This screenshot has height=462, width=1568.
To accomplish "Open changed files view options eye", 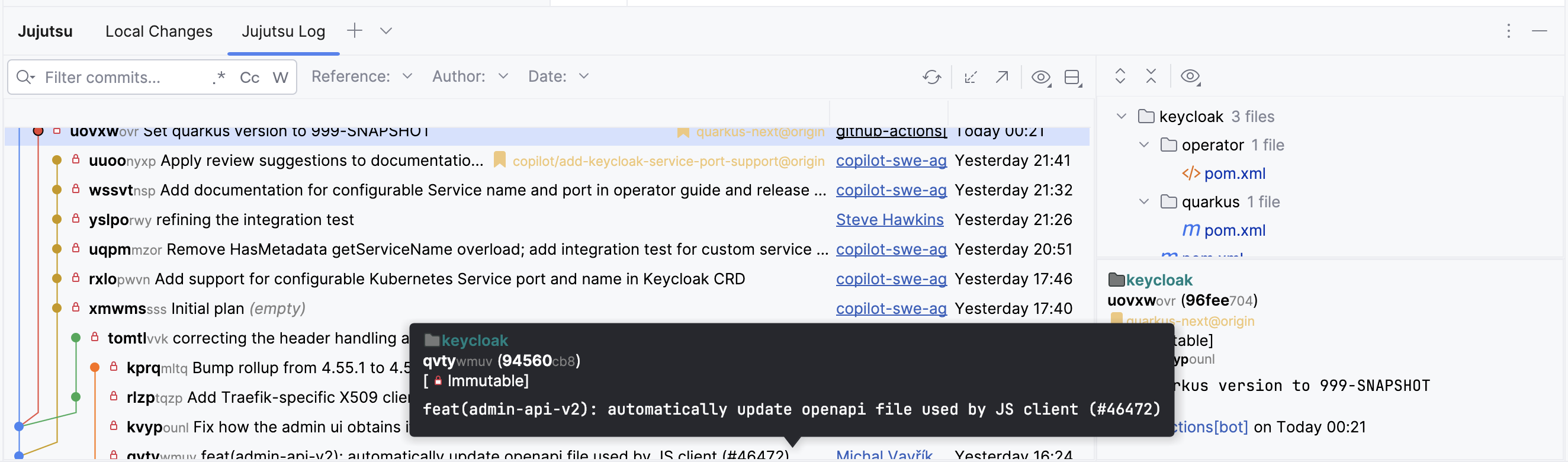I will tap(1191, 76).
